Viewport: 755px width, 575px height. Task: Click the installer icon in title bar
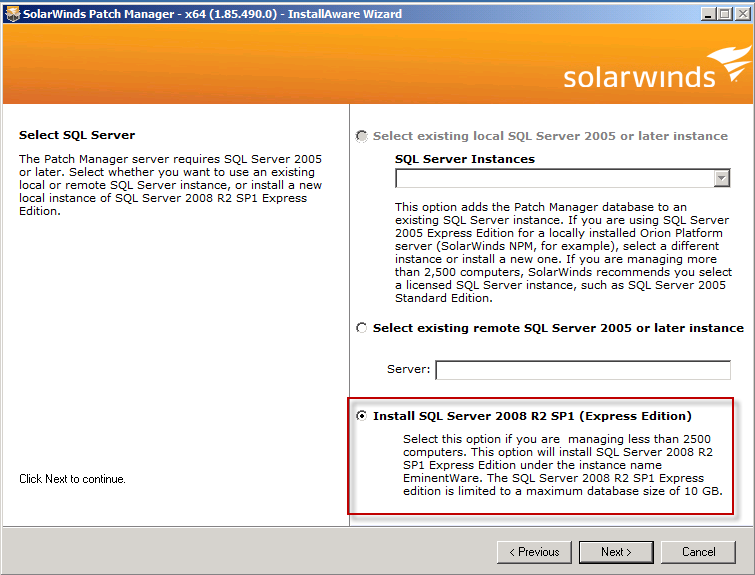point(13,14)
